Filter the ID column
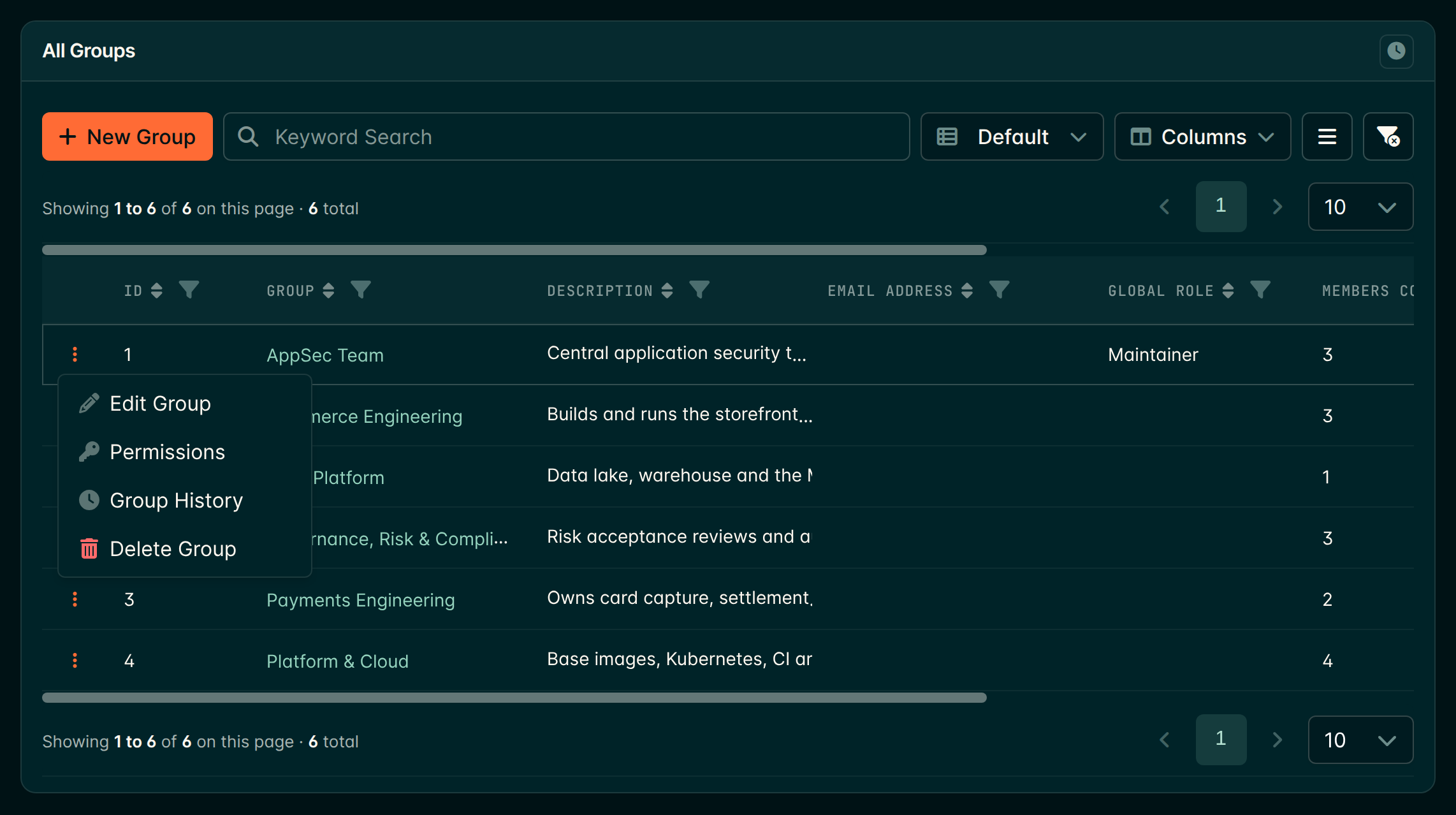 pyautogui.click(x=189, y=290)
